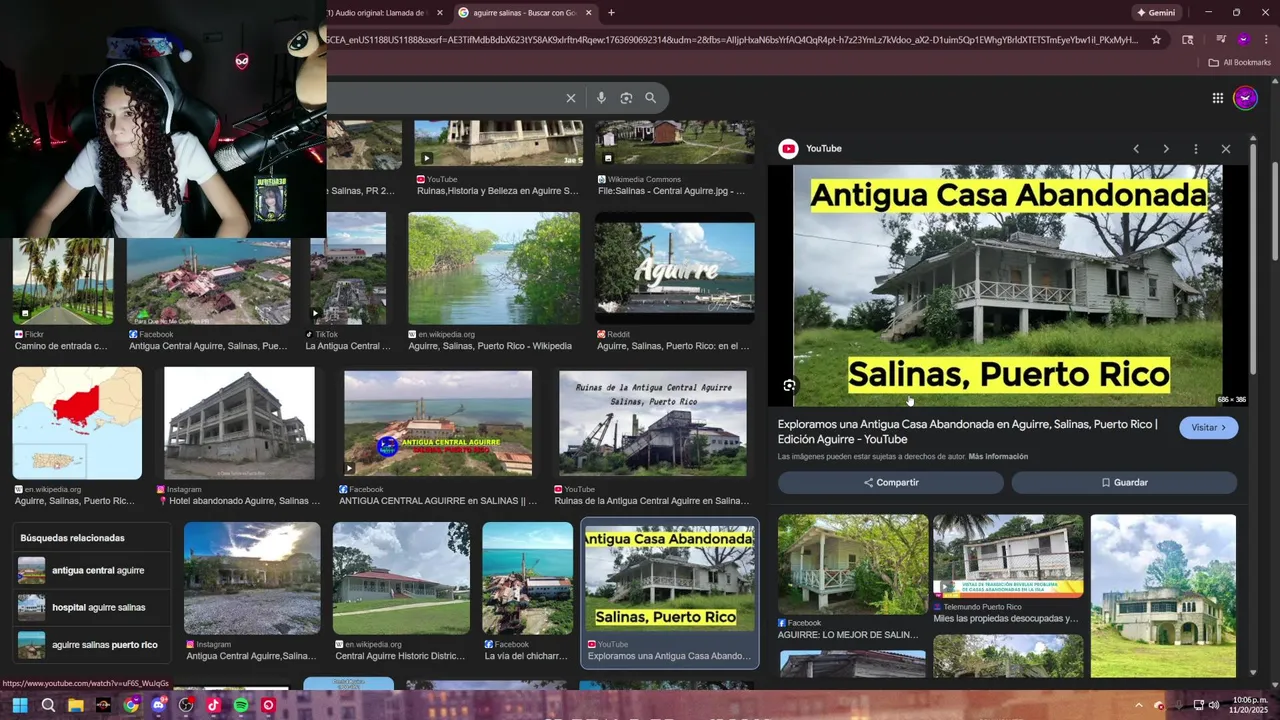This screenshot has height=720, width=1280.
Task: Expand hidden system tray icons chevron
Action: point(1138,705)
